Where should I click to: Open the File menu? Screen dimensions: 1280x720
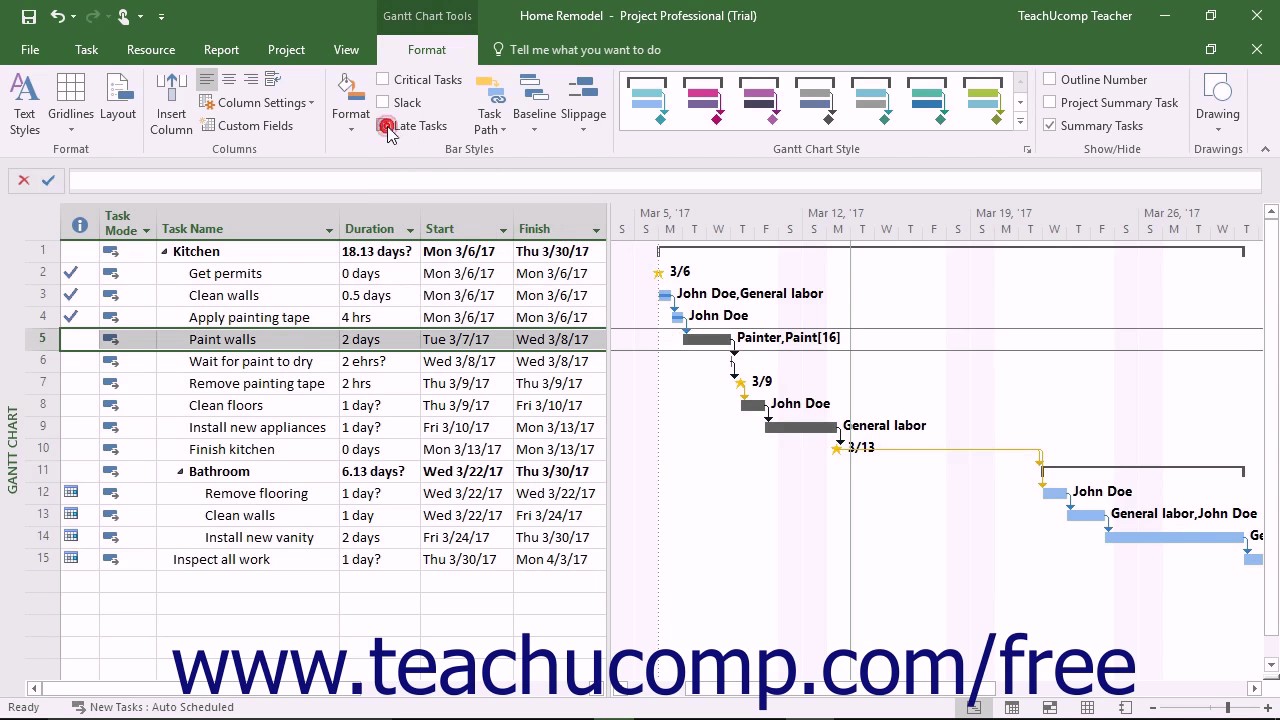click(x=30, y=50)
